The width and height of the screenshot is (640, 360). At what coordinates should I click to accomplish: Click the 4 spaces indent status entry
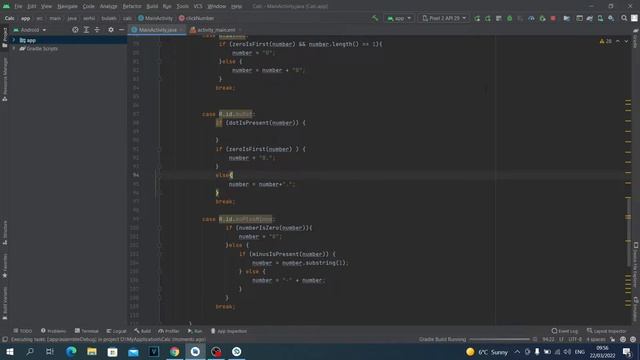tap(596, 339)
